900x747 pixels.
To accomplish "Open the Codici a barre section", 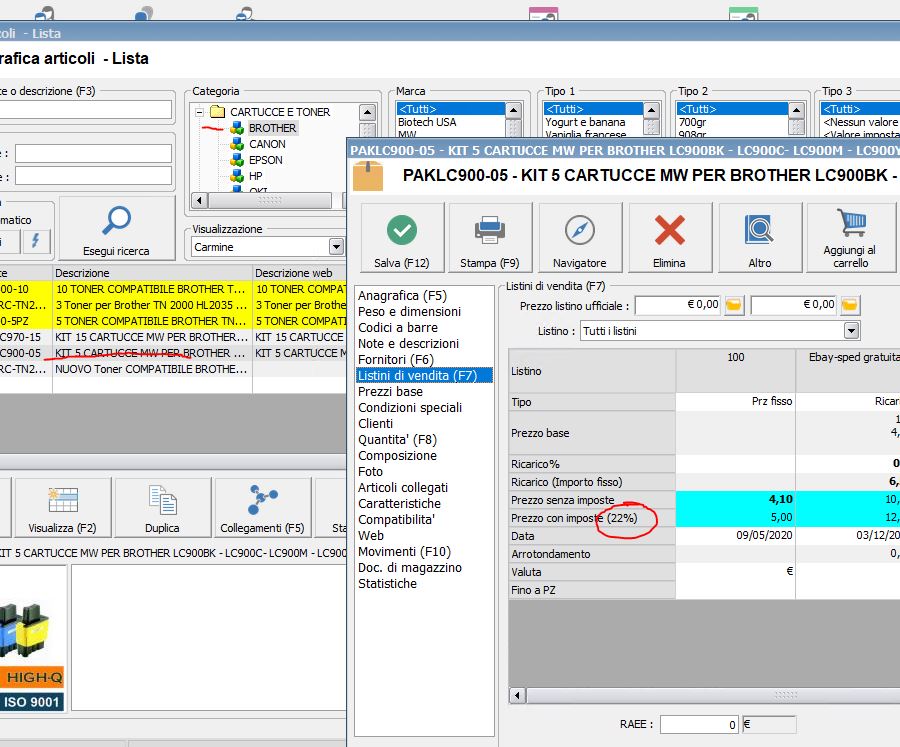I will point(398,328).
